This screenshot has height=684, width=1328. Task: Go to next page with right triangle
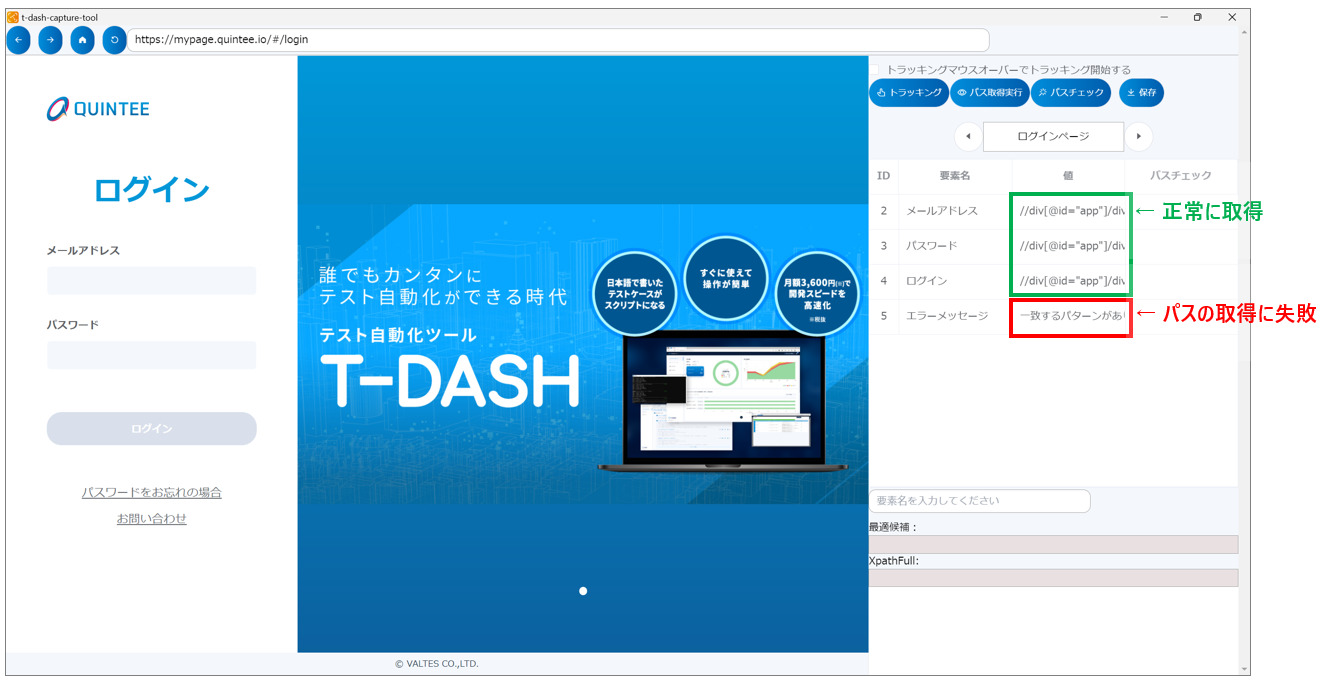[1138, 136]
